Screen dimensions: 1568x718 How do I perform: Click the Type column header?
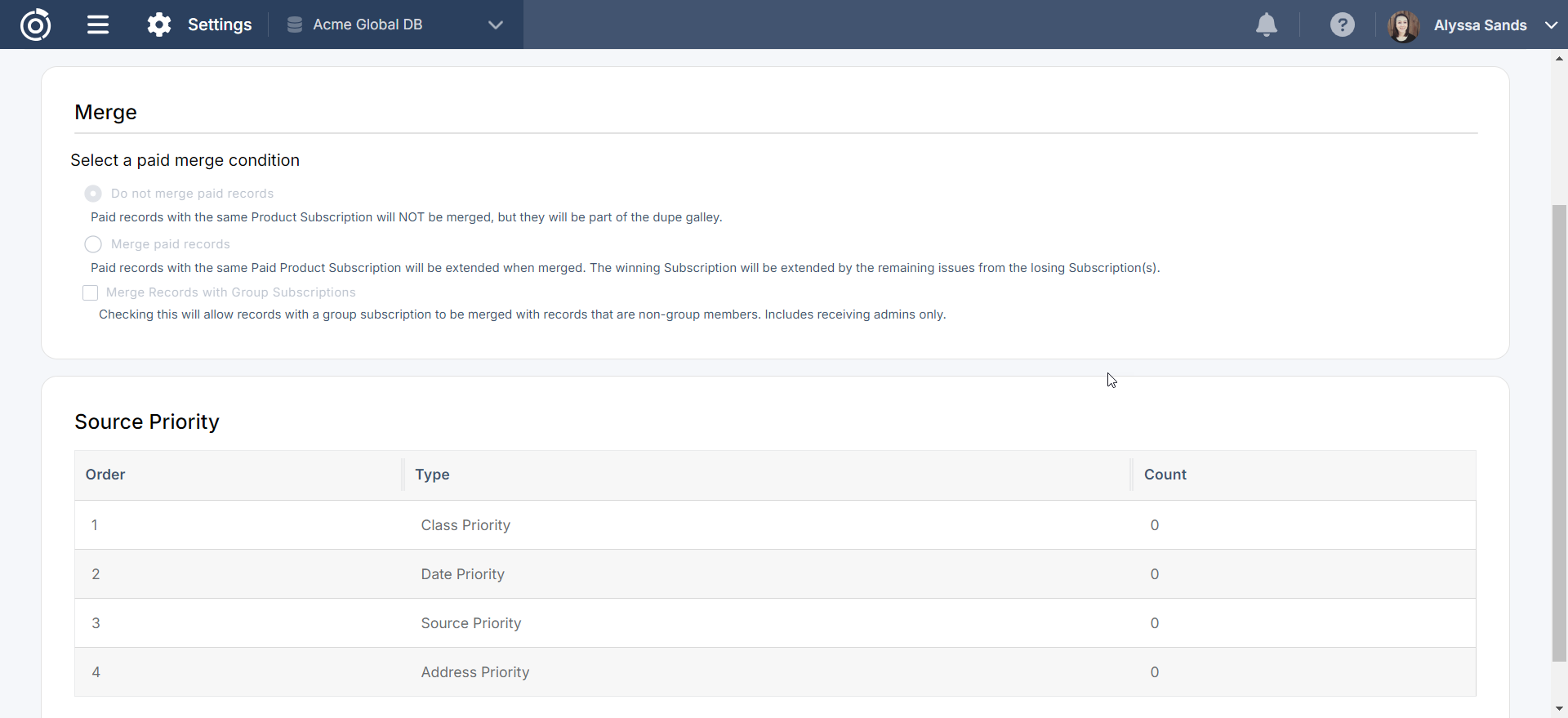point(432,475)
